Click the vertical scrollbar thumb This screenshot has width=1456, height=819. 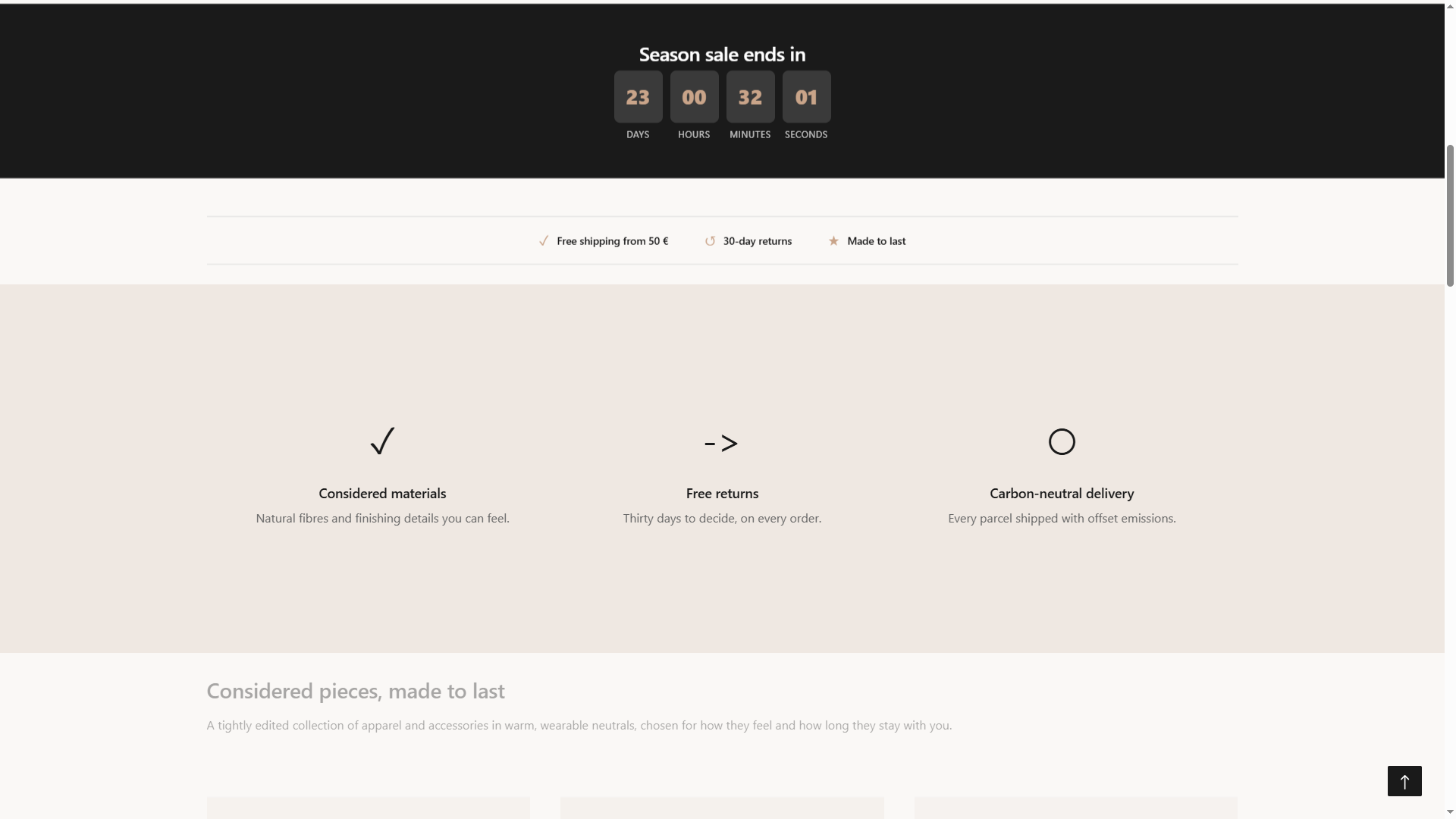click(x=1450, y=215)
